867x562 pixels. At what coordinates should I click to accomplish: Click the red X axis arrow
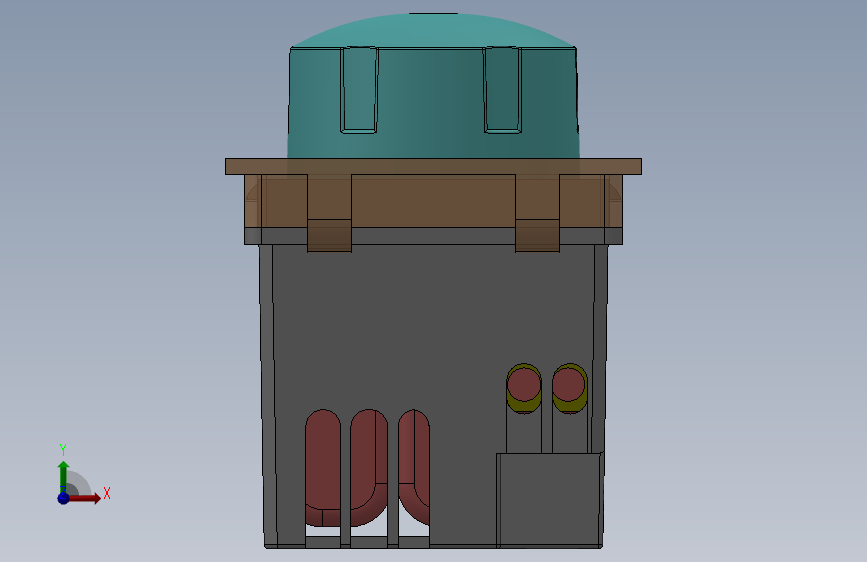(x=85, y=498)
